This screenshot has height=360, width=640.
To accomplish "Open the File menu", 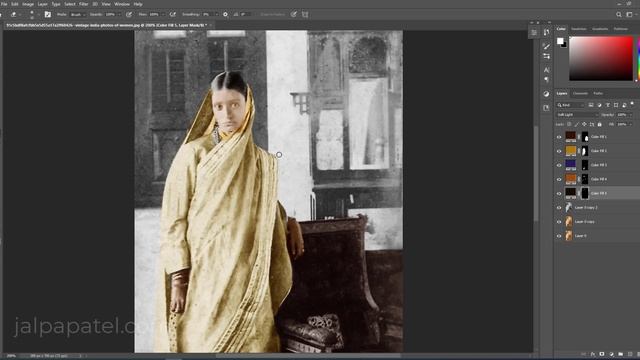I will [x=4, y=4].
